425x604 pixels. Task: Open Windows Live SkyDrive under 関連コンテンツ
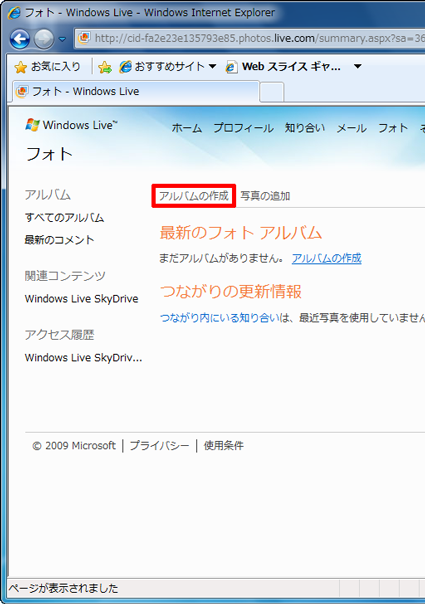pos(81,299)
